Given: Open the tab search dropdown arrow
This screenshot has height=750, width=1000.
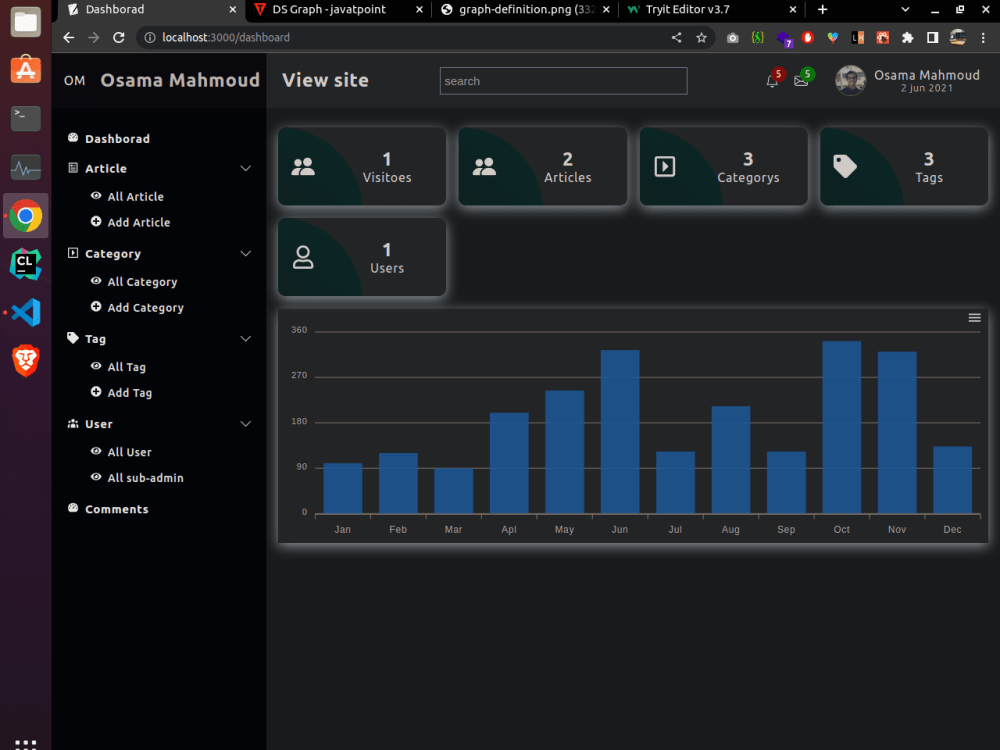Looking at the screenshot, I should 905,10.
